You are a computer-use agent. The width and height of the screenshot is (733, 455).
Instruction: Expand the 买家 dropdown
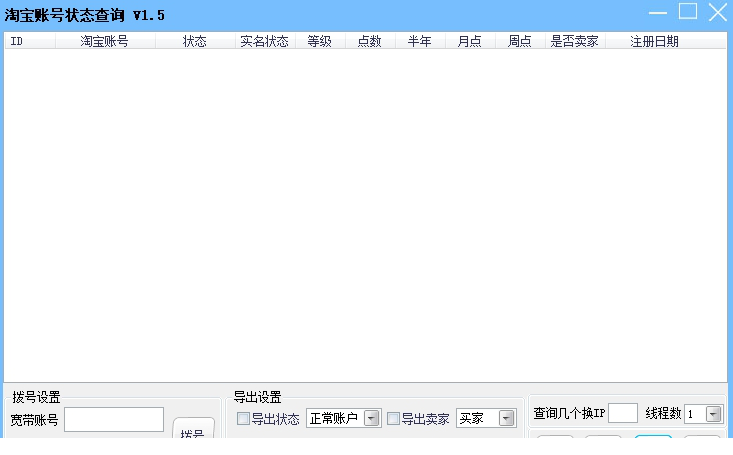click(x=486, y=418)
